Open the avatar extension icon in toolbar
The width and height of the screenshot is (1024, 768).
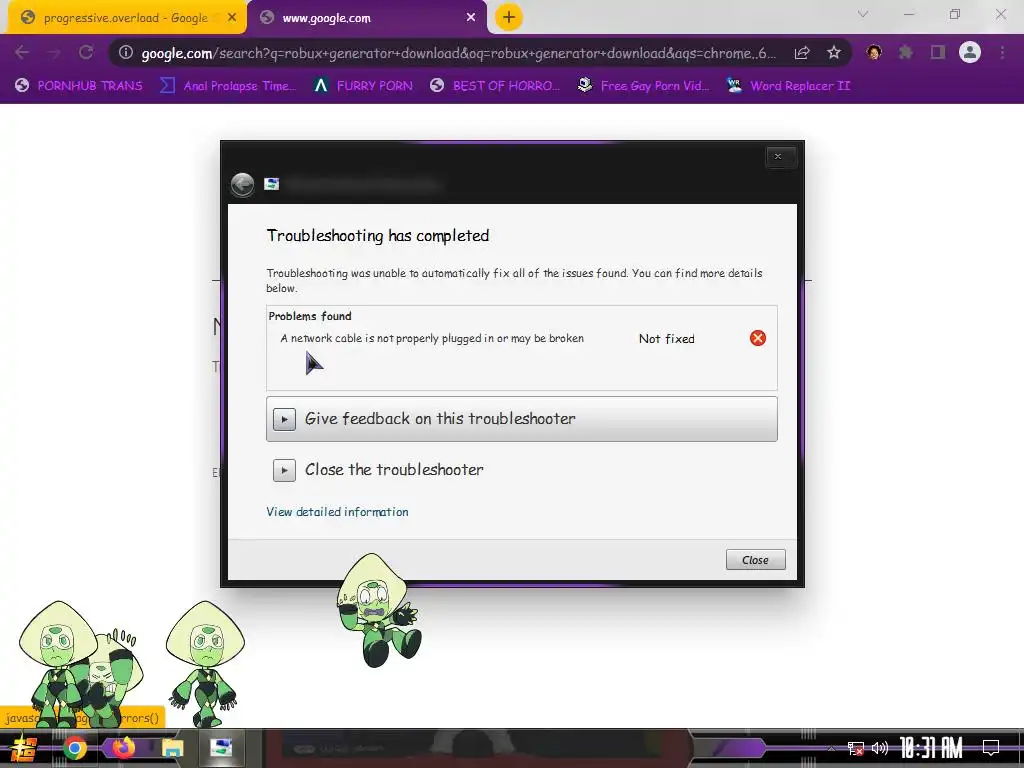click(874, 53)
